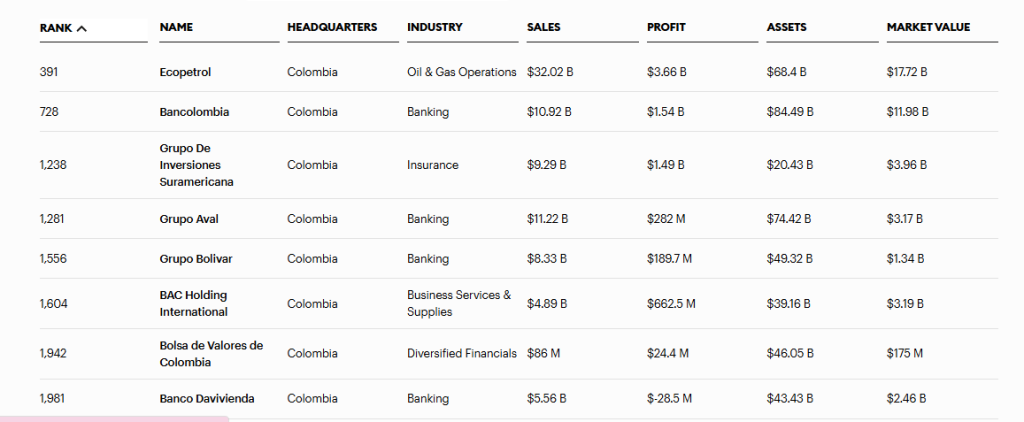Viewport: 1024px width, 422px height.
Task: Sort by ASSETS column header
Action: pyautogui.click(x=787, y=27)
